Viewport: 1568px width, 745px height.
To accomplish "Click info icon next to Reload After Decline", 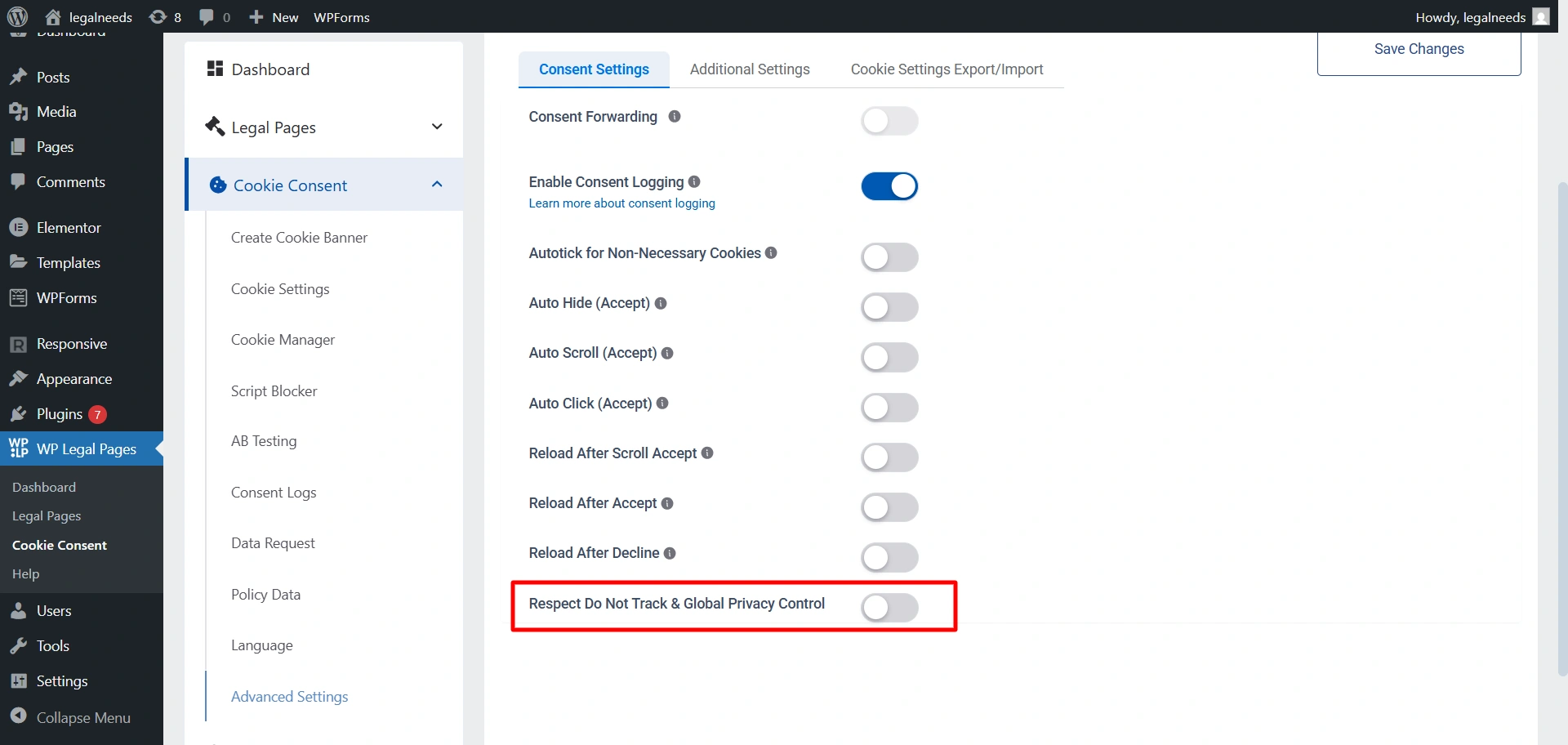I will (670, 553).
